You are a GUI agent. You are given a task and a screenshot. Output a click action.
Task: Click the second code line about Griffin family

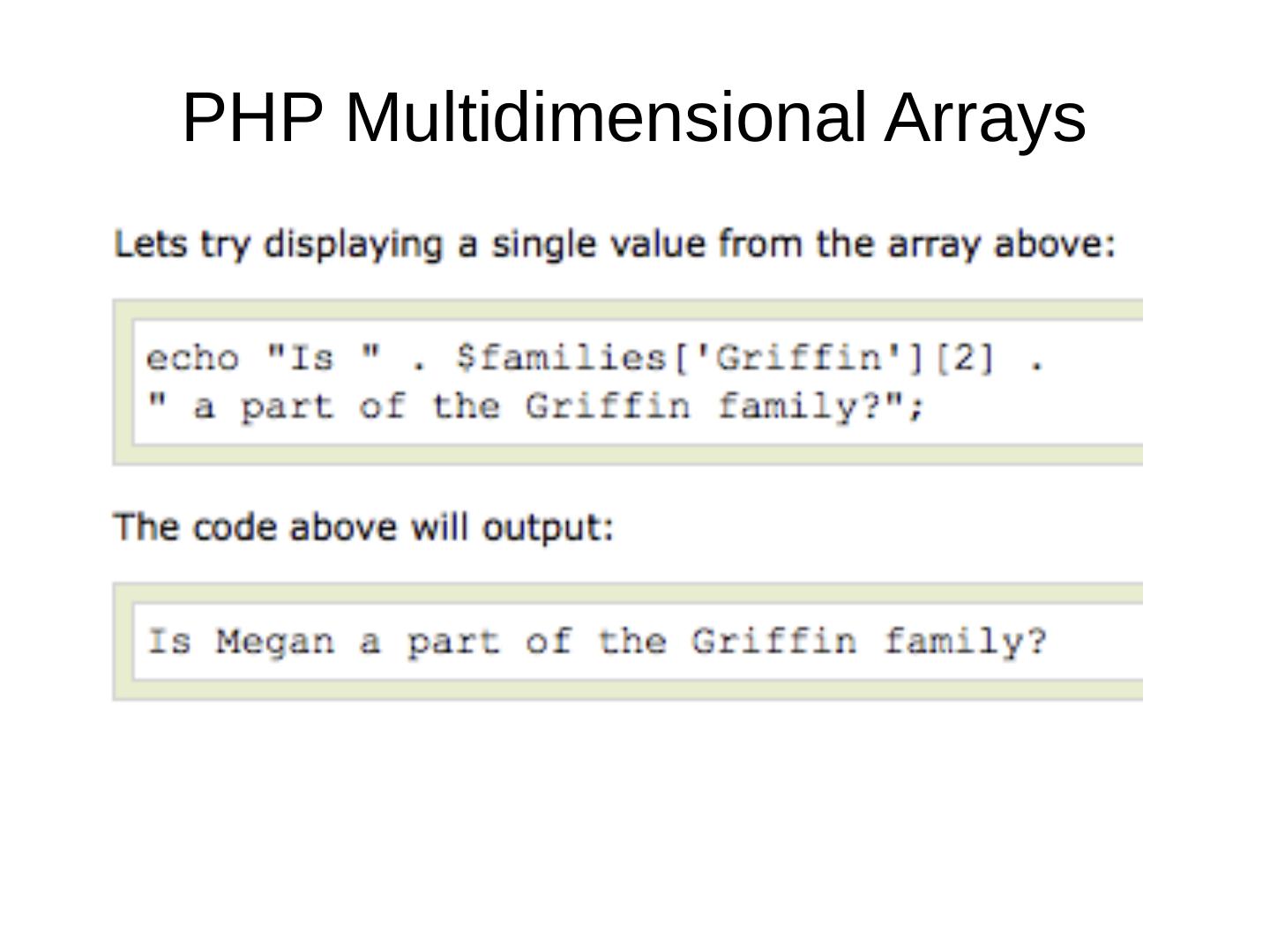point(535,407)
